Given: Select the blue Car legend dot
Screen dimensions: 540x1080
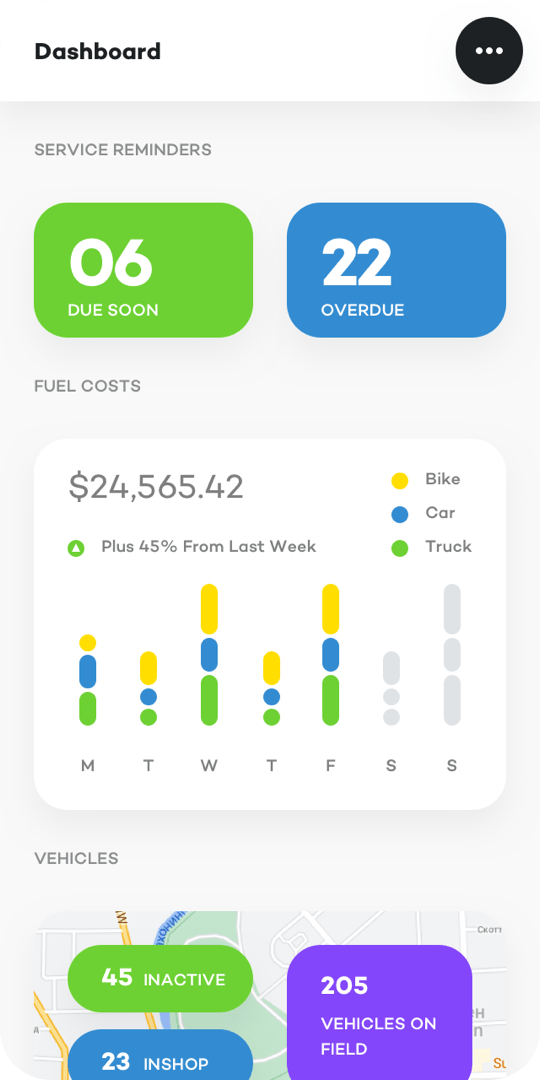Looking at the screenshot, I should pyautogui.click(x=399, y=515).
